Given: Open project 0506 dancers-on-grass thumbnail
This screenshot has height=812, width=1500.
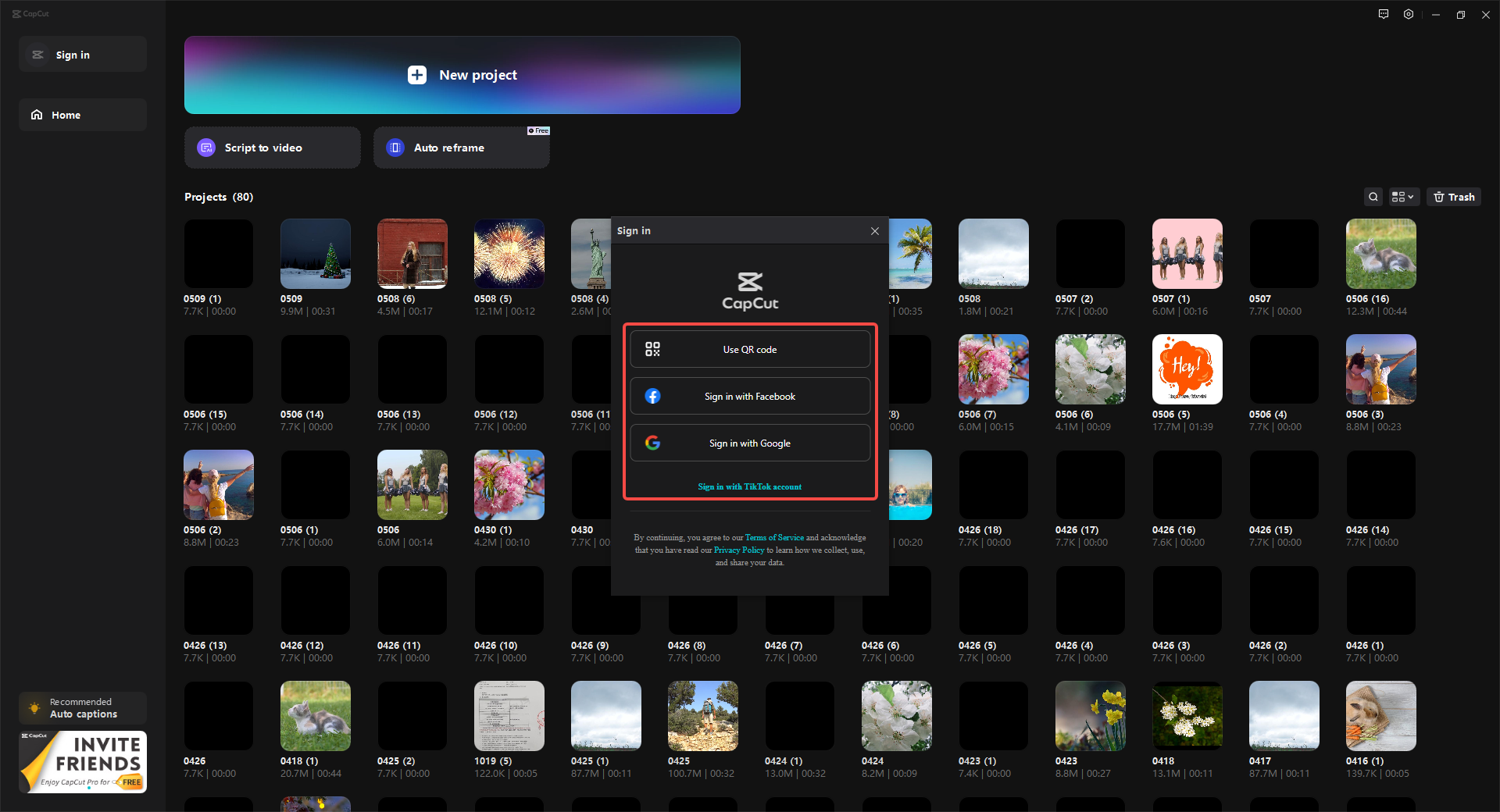Looking at the screenshot, I should point(412,485).
